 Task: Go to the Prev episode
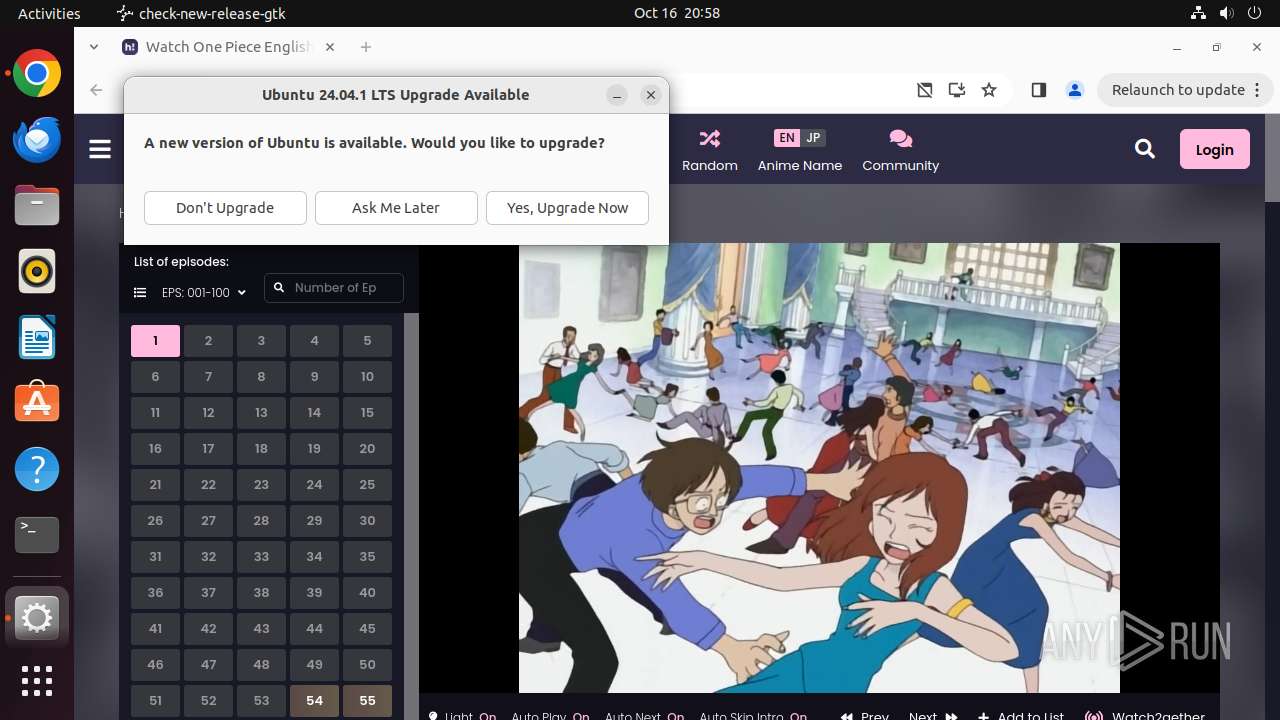click(865, 716)
